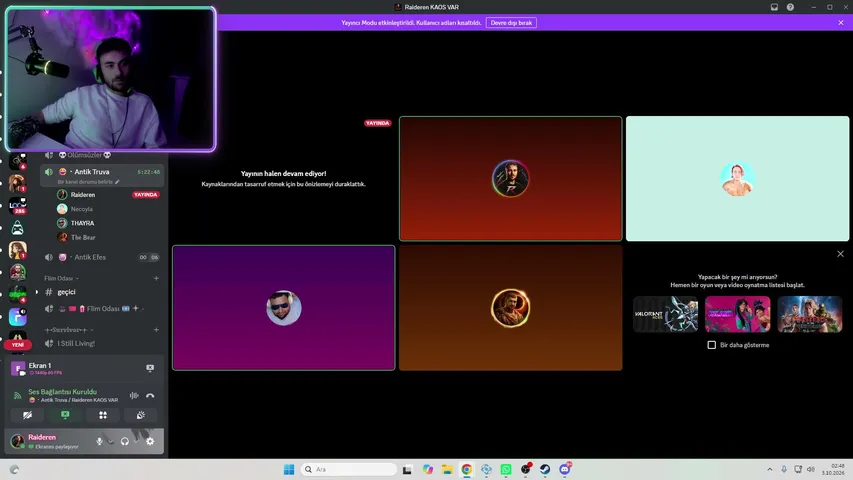Expand microphone input device options
The height and width of the screenshot is (480, 853).
coord(110,441)
